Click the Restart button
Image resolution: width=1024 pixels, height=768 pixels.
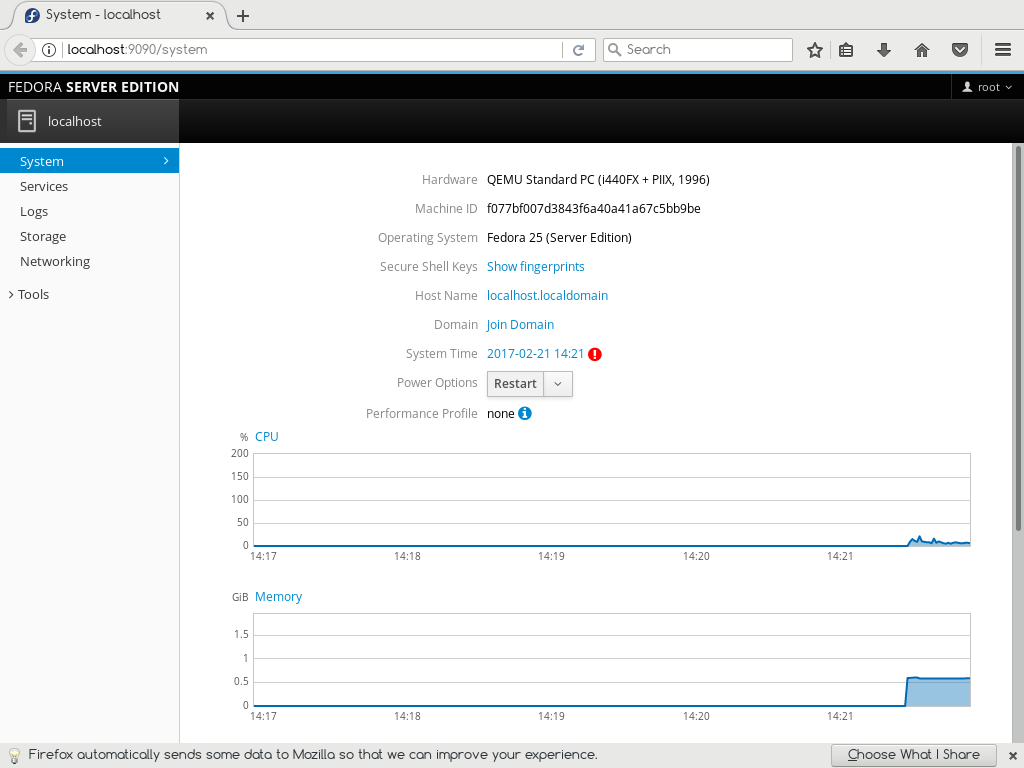point(515,384)
